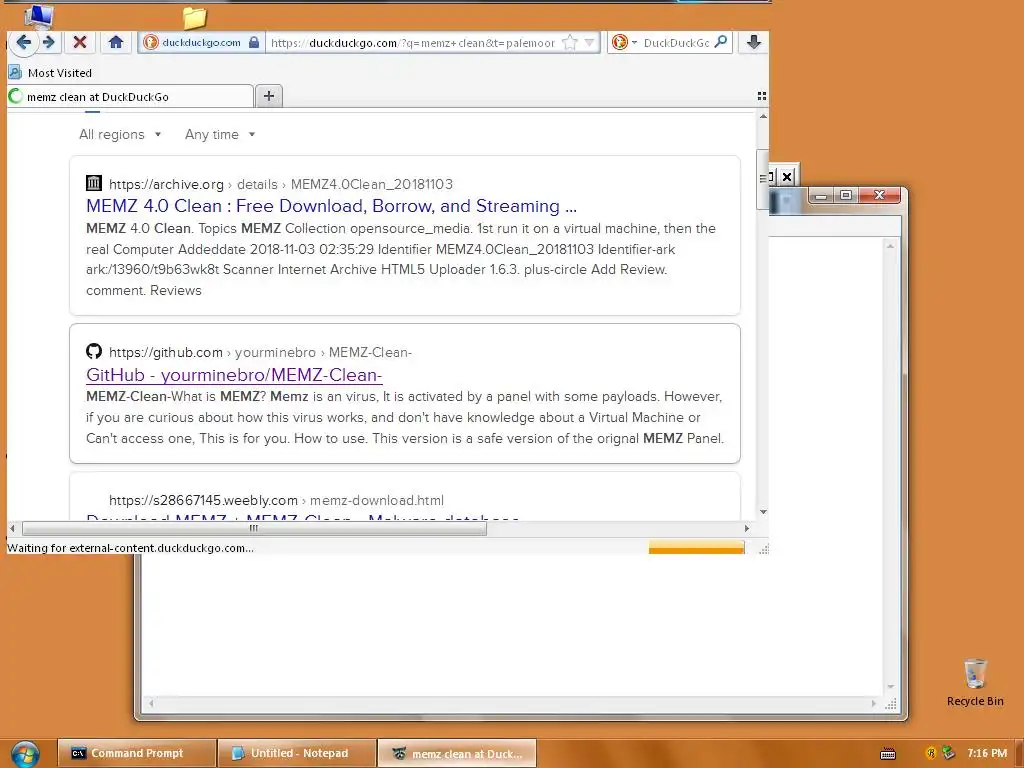Image resolution: width=1024 pixels, height=768 pixels.
Task: Click the Notepad horizontal scrollbar left arrow
Action: point(151,703)
